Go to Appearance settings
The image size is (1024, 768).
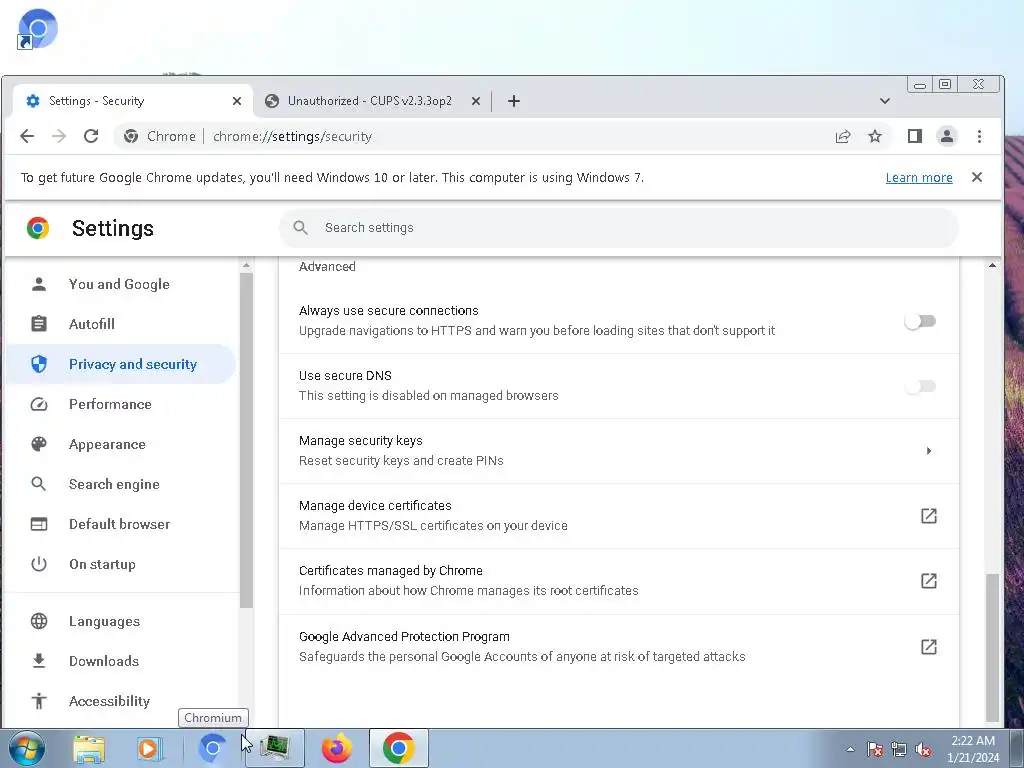pos(120,444)
